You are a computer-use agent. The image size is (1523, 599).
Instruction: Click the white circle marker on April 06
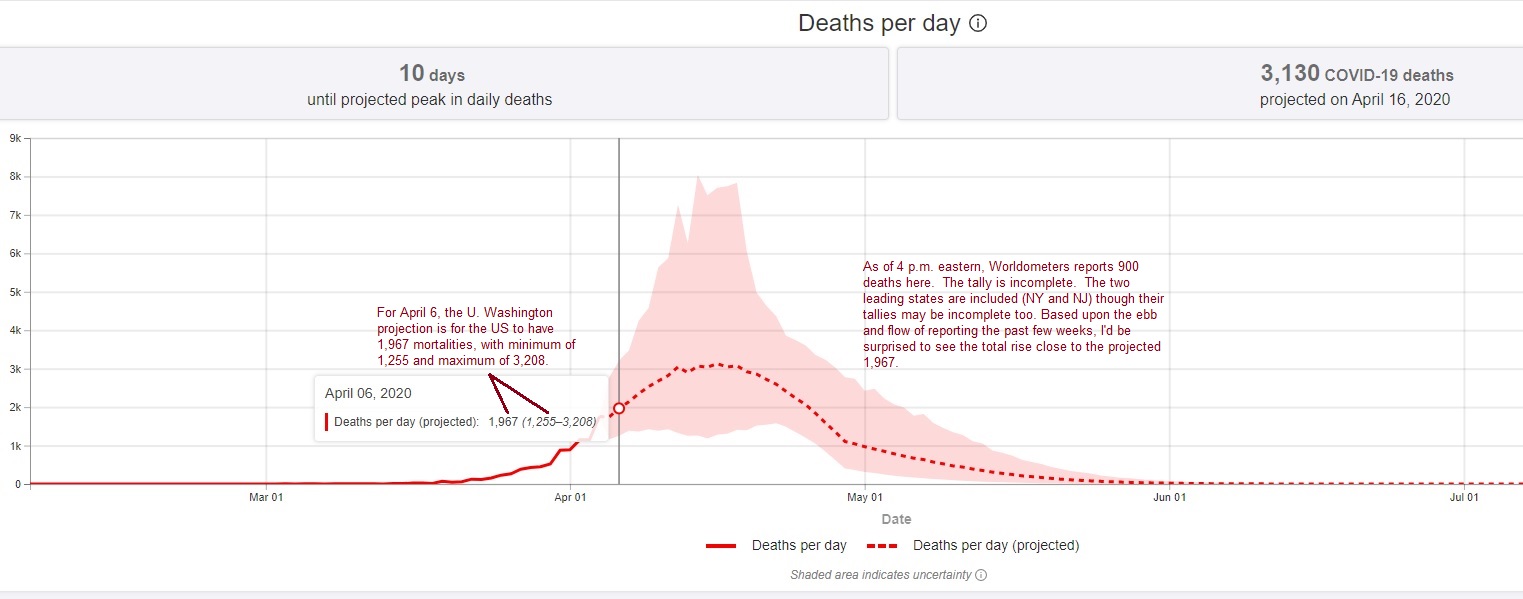click(619, 408)
